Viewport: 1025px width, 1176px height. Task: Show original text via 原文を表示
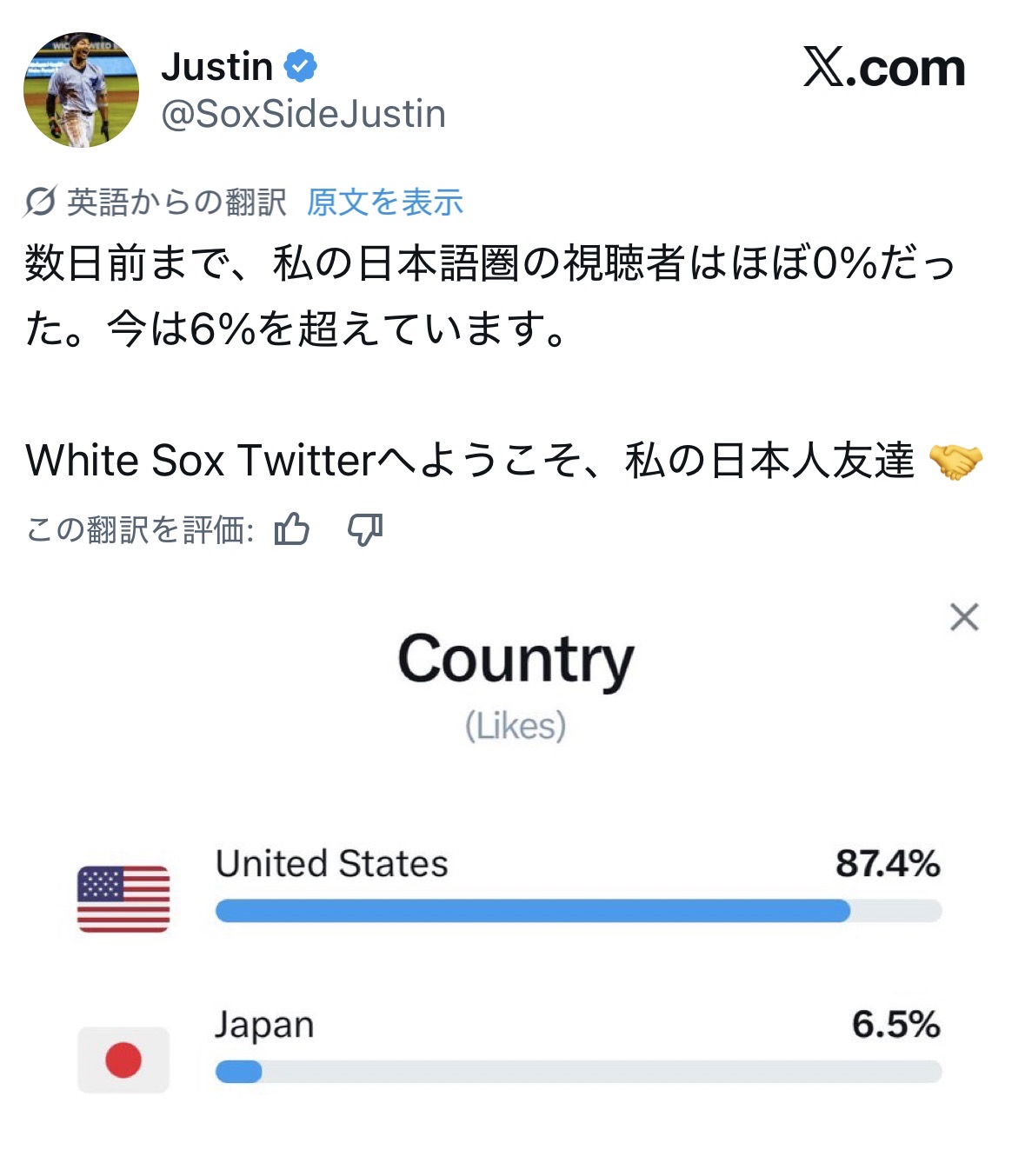click(384, 202)
